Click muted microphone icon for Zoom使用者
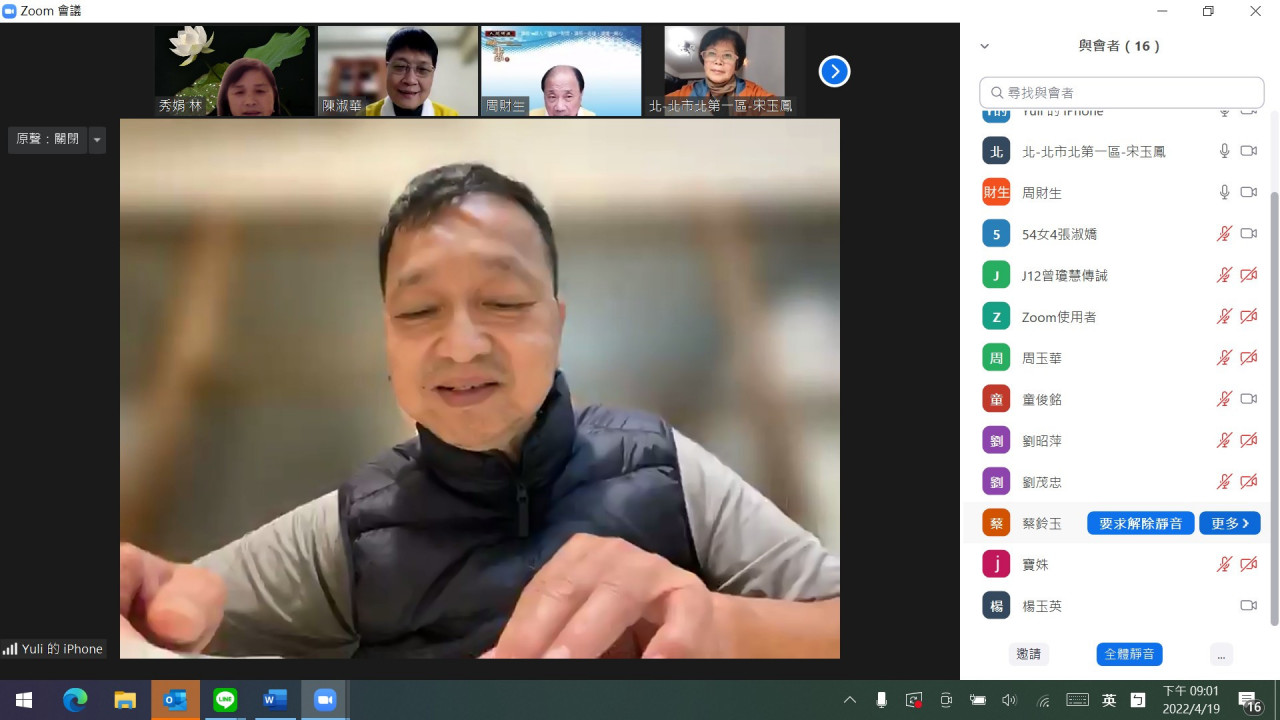This screenshot has height=720, width=1280. pyautogui.click(x=1224, y=316)
